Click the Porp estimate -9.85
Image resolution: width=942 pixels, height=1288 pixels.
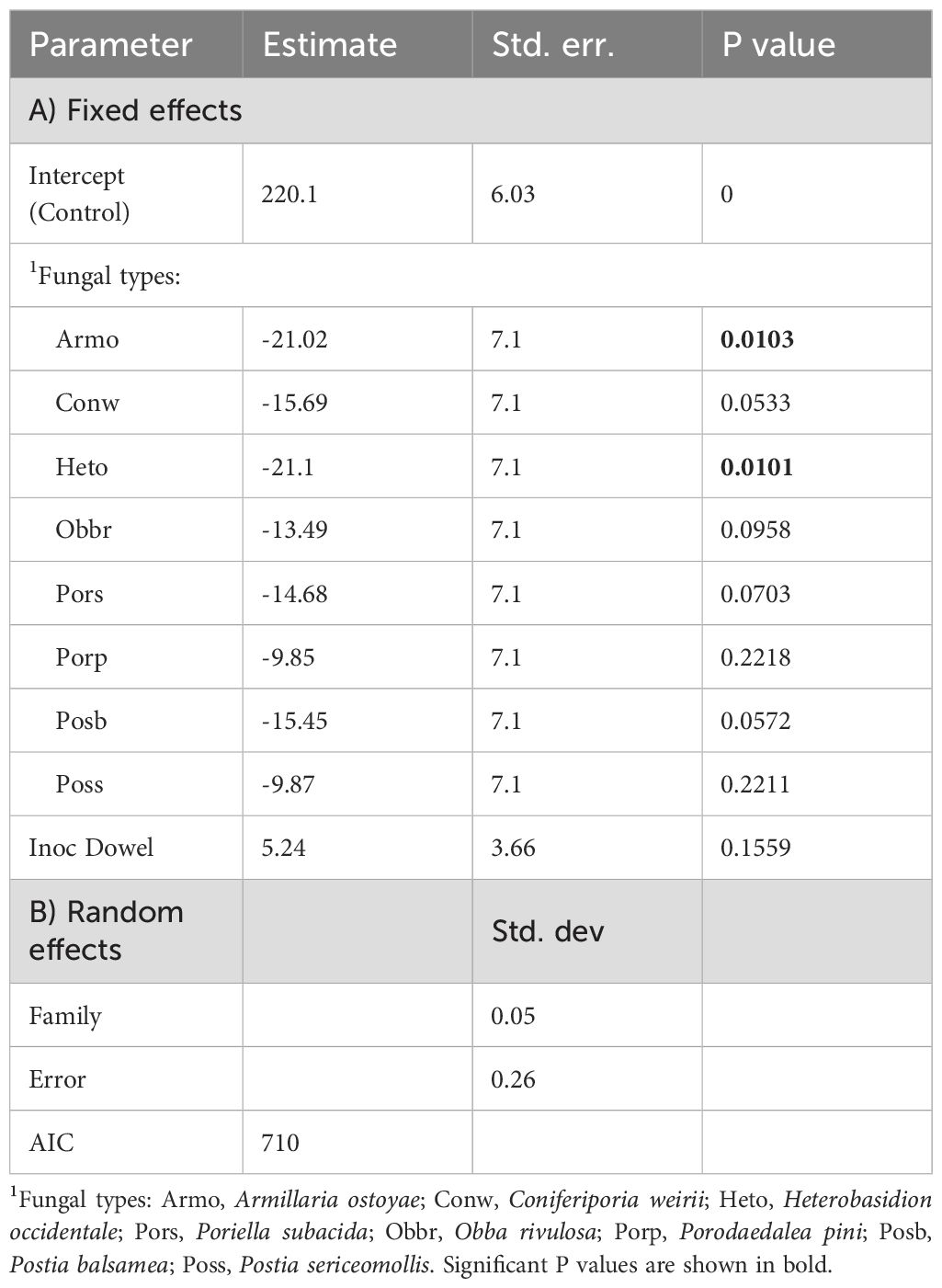289,657
